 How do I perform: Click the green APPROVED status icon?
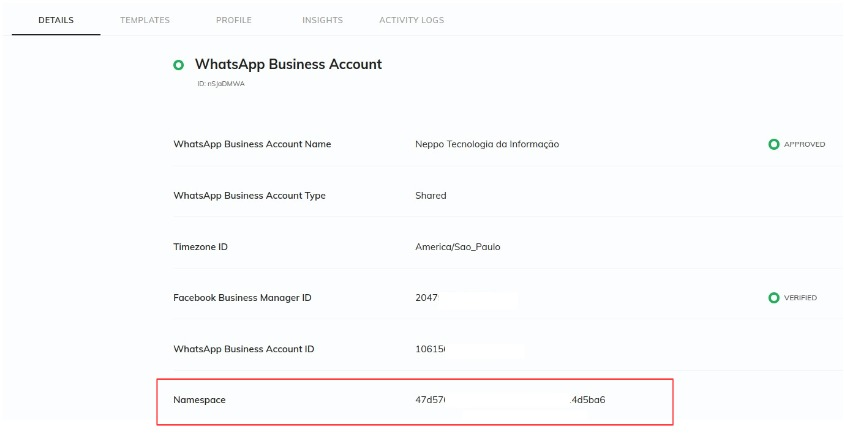pyautogui.click(x=773, y=144)
